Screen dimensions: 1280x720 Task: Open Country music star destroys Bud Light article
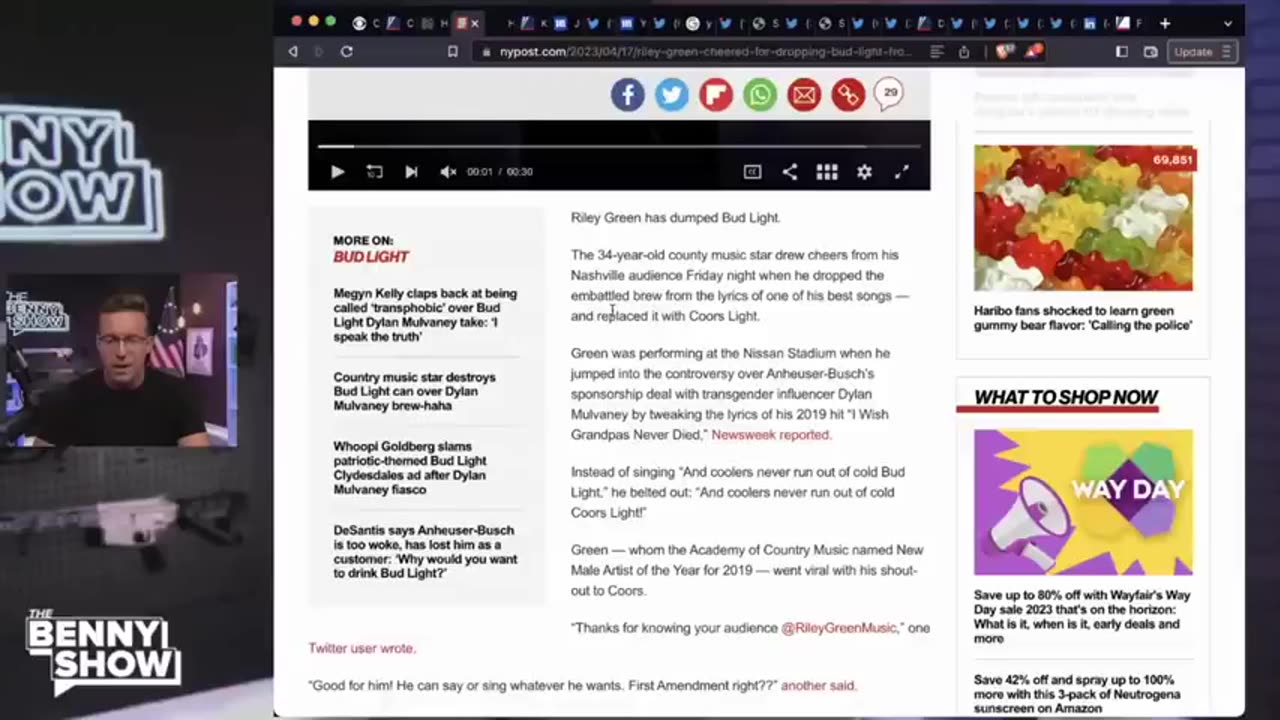click(x=414, y=391)
